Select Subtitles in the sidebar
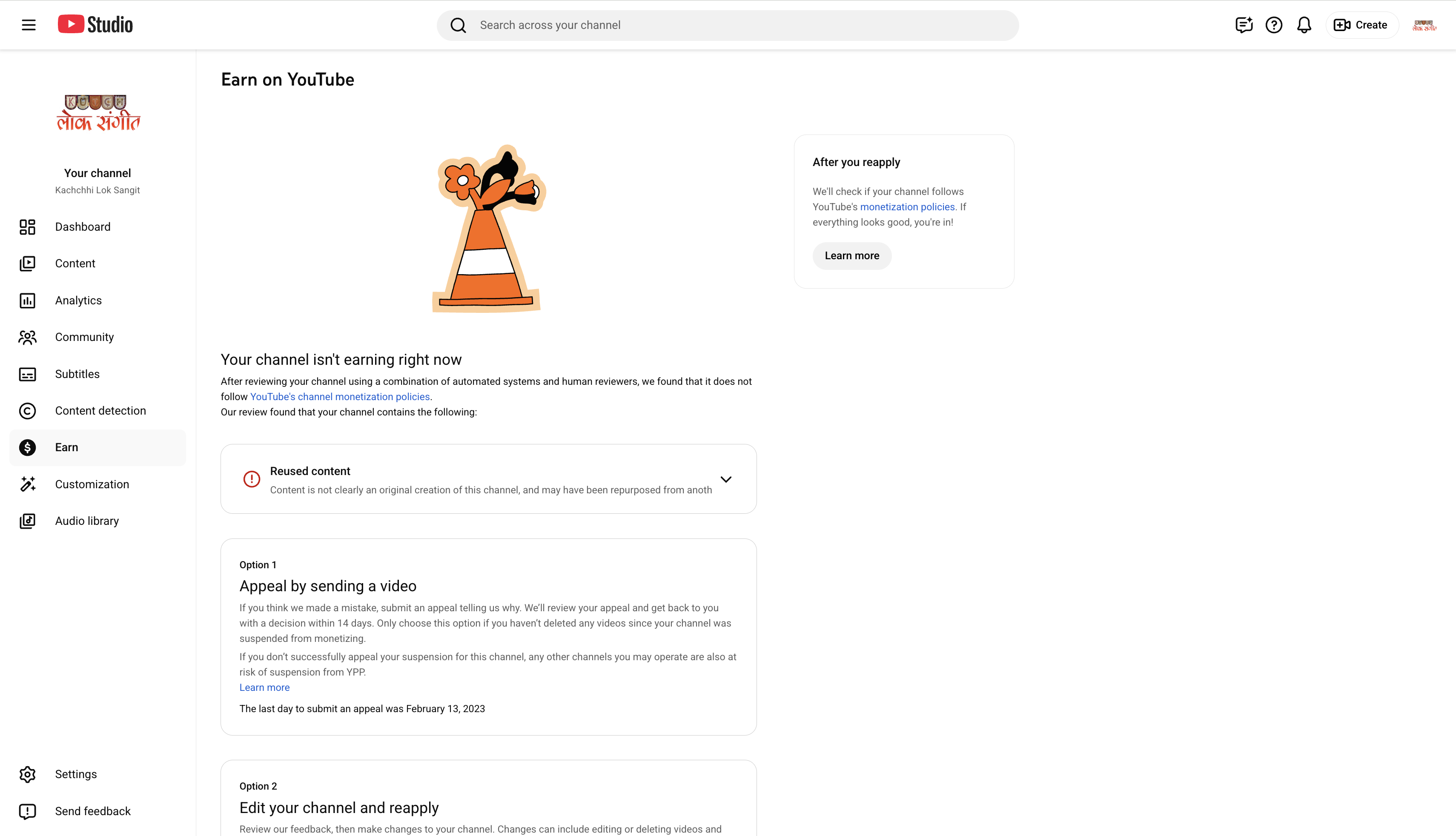1456x836 pixels. pos(97,374)
